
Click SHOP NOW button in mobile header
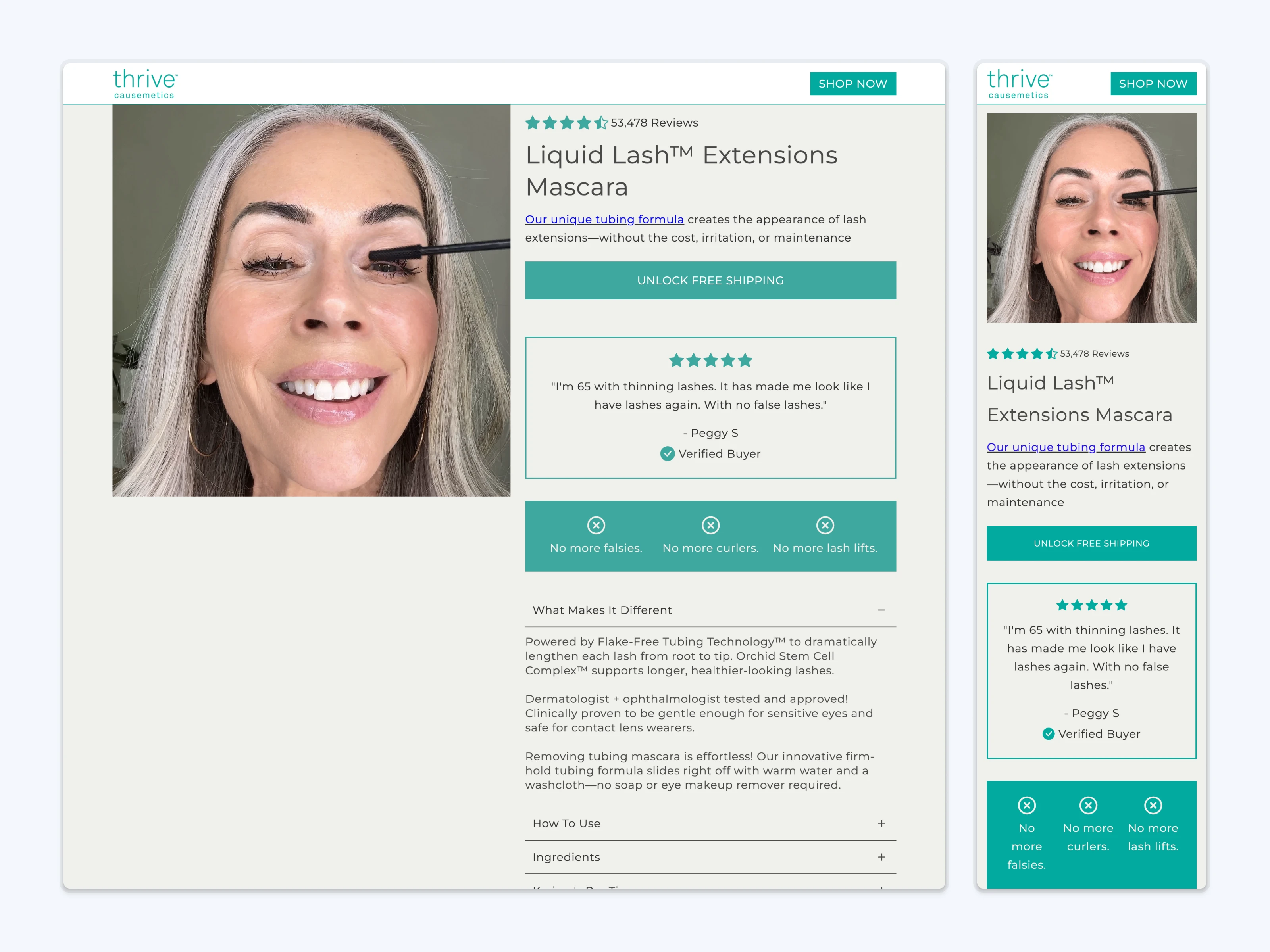pyautogui.click(x=1153, y=84)
